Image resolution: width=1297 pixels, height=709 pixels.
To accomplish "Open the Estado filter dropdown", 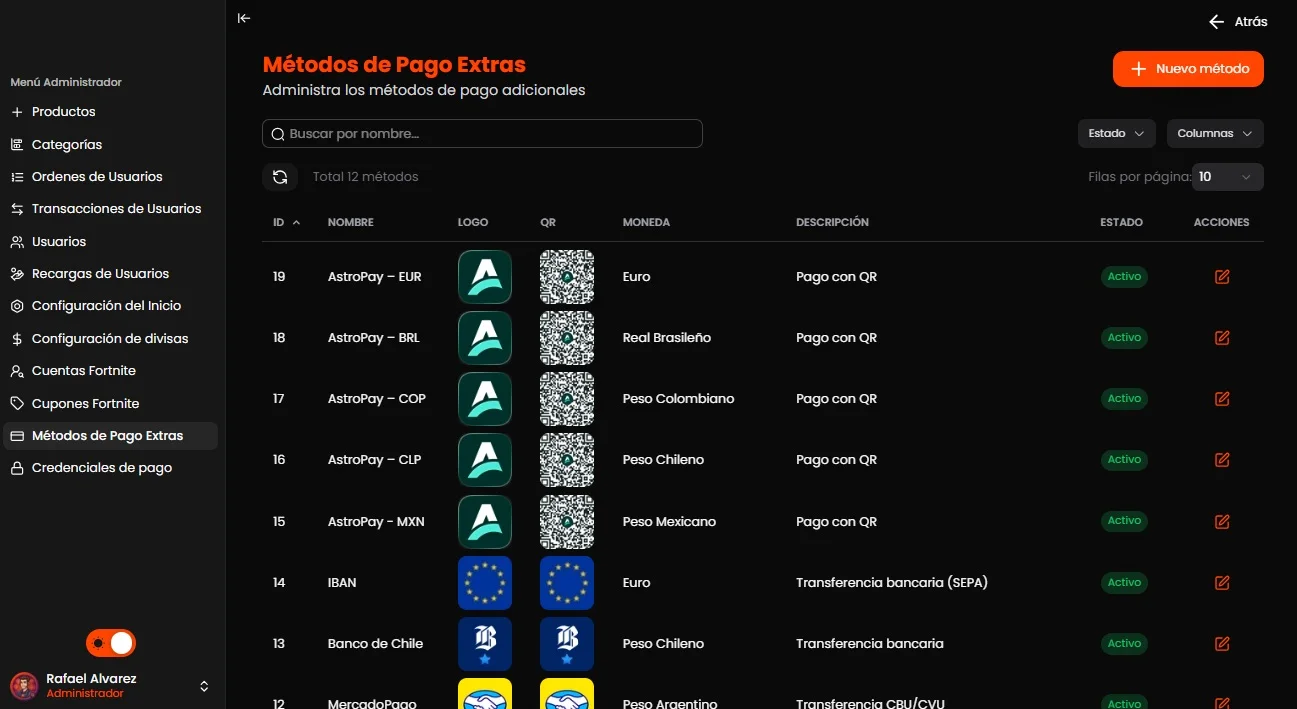I will (x=1116, y=133).
